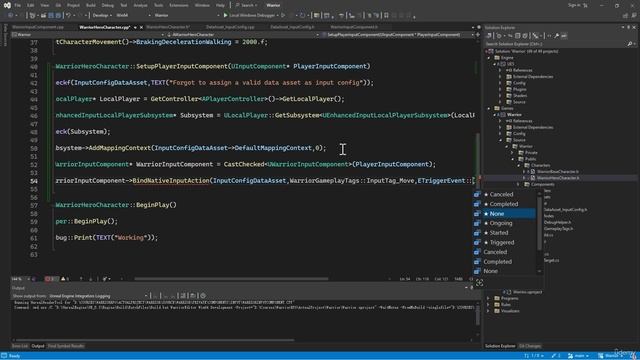Switch to Error List tab
The width and height of the screenshot is (640, 360).
(x=20, y=346)
